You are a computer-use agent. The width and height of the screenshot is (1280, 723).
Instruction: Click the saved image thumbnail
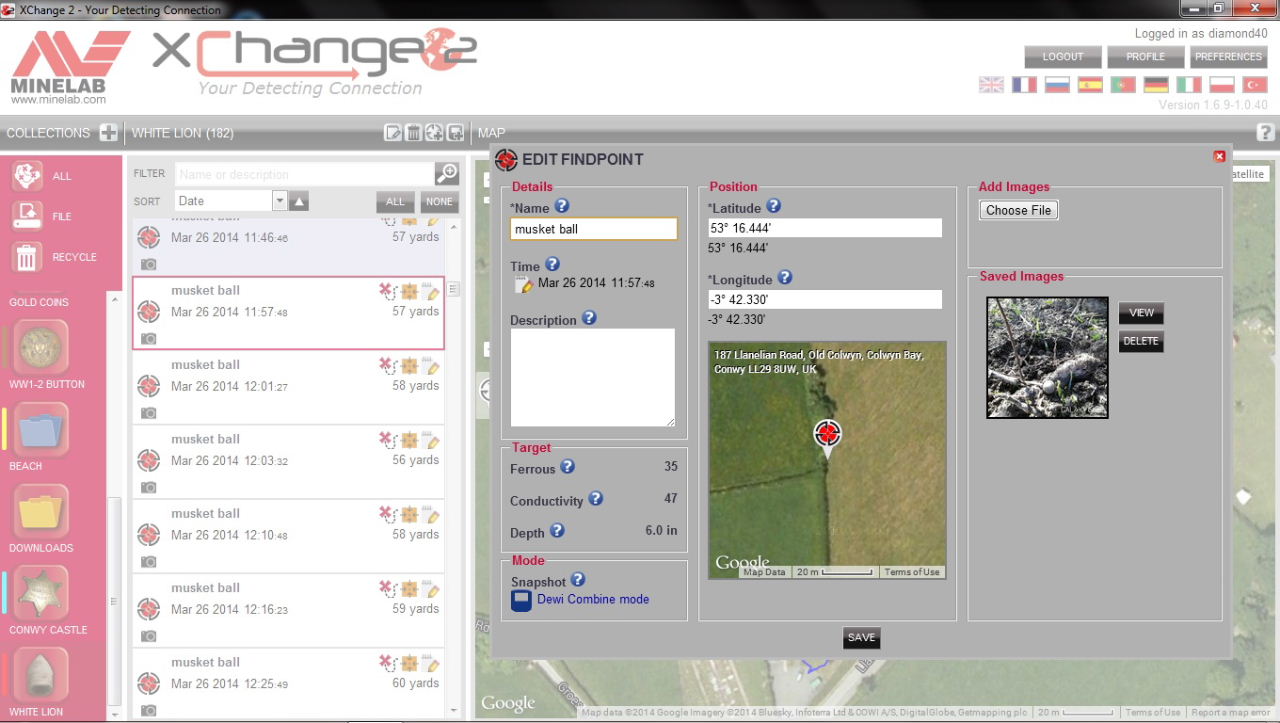click(1047, 357)
